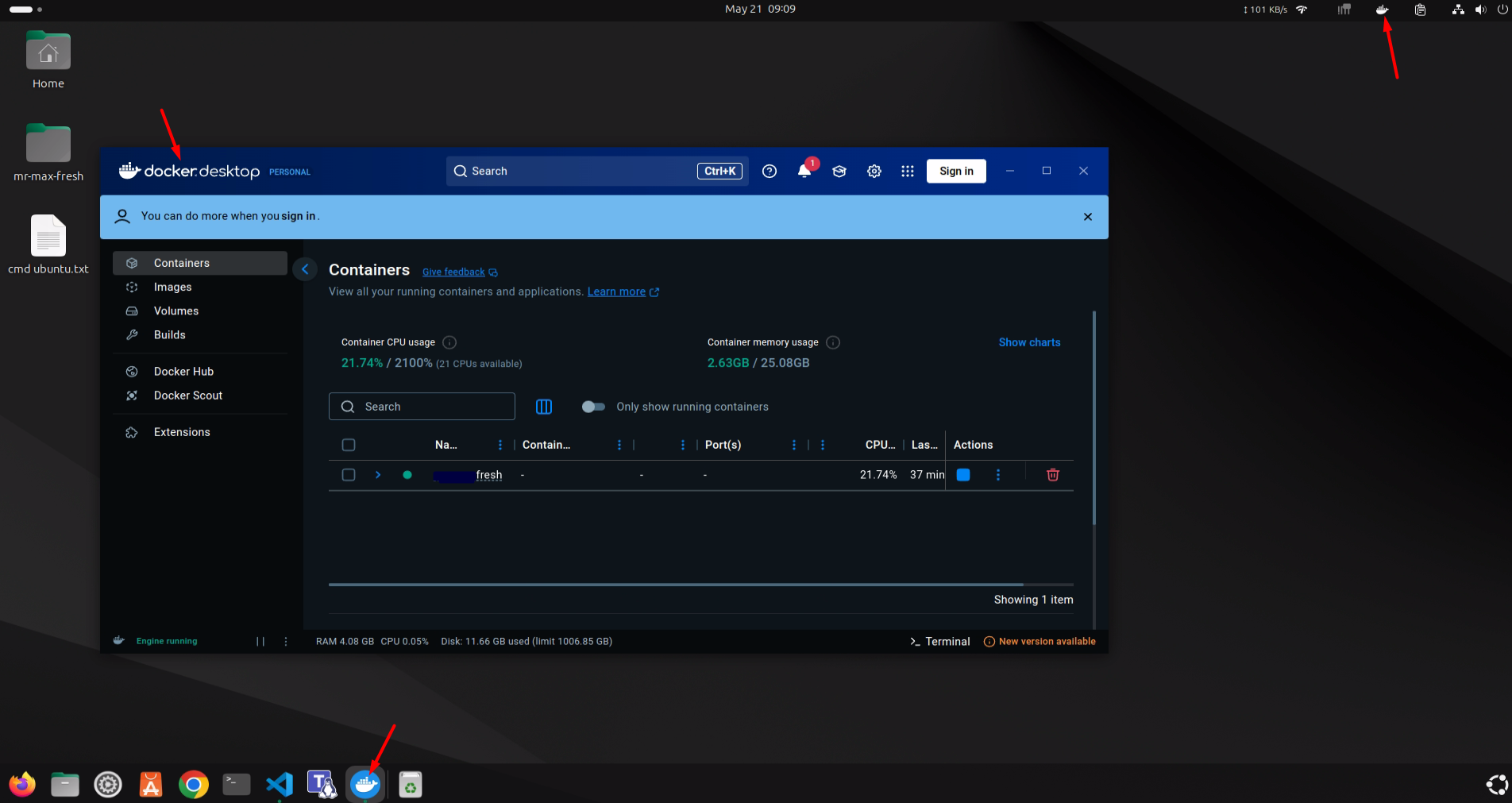Click the containers Search field
1512x803 pixels.
pos(422,407)
